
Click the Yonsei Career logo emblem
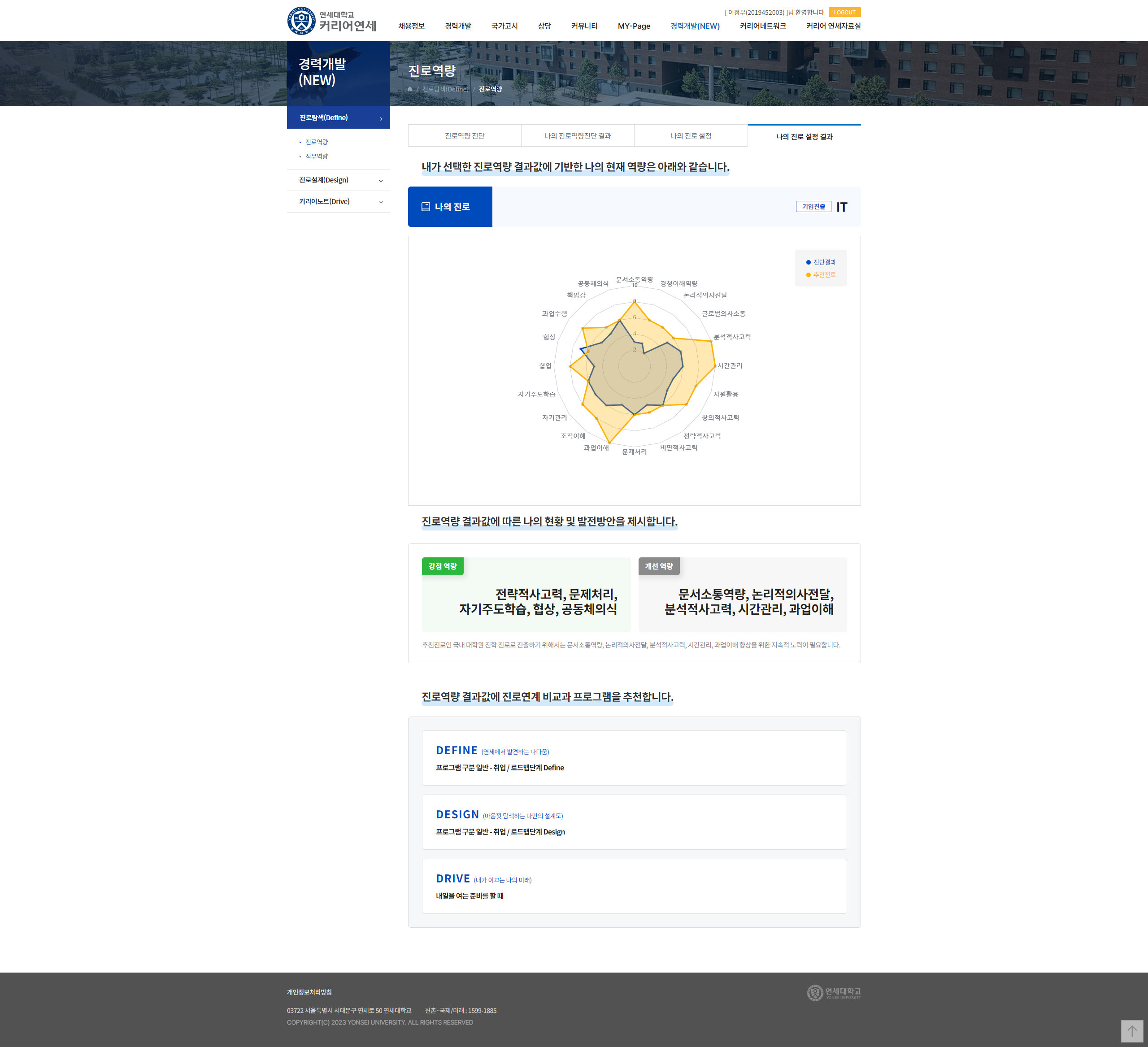(301, 21)
